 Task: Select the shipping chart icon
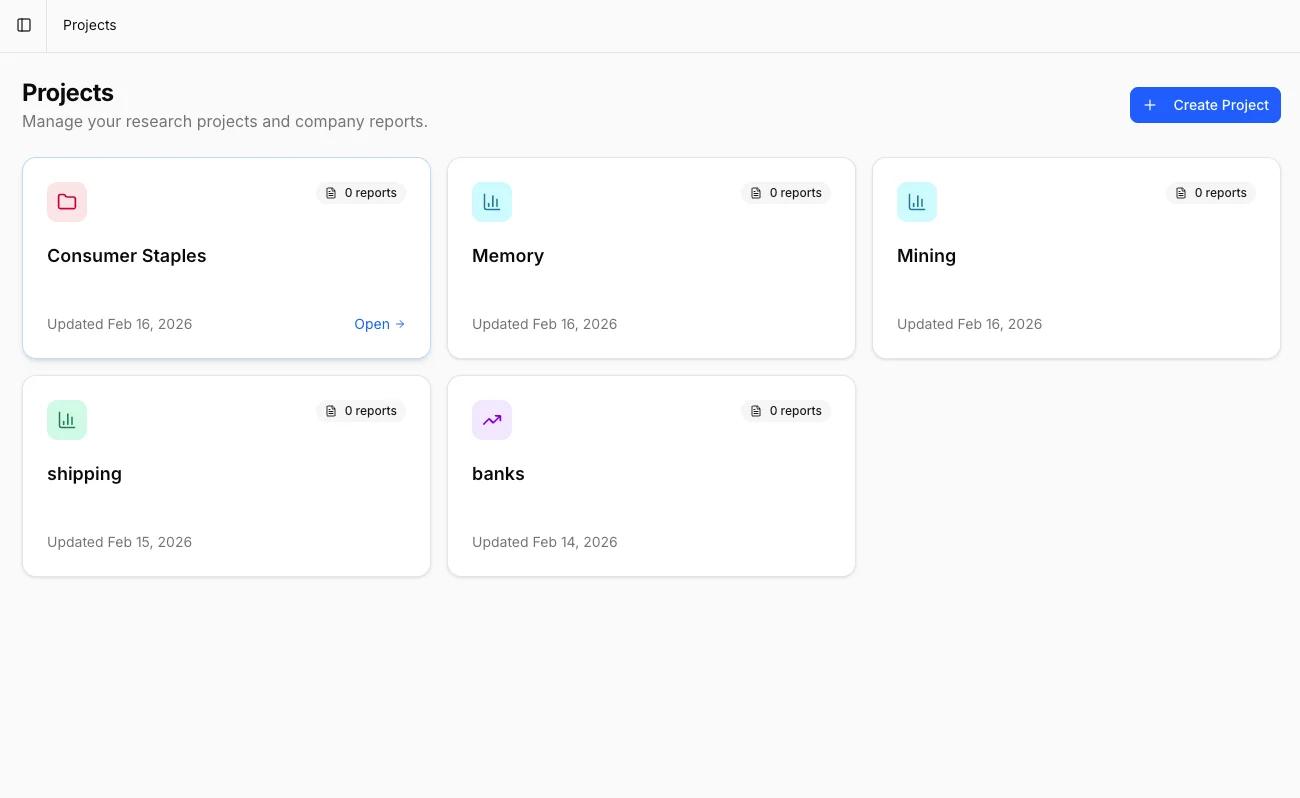66,419
